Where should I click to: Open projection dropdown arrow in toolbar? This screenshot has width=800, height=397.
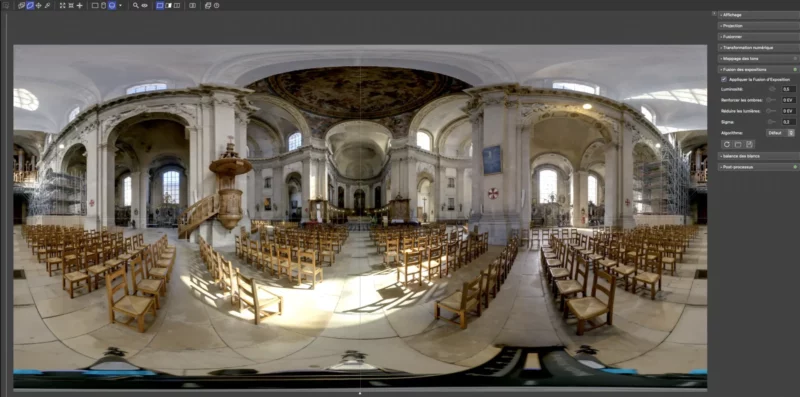click(x=120, y=6)
